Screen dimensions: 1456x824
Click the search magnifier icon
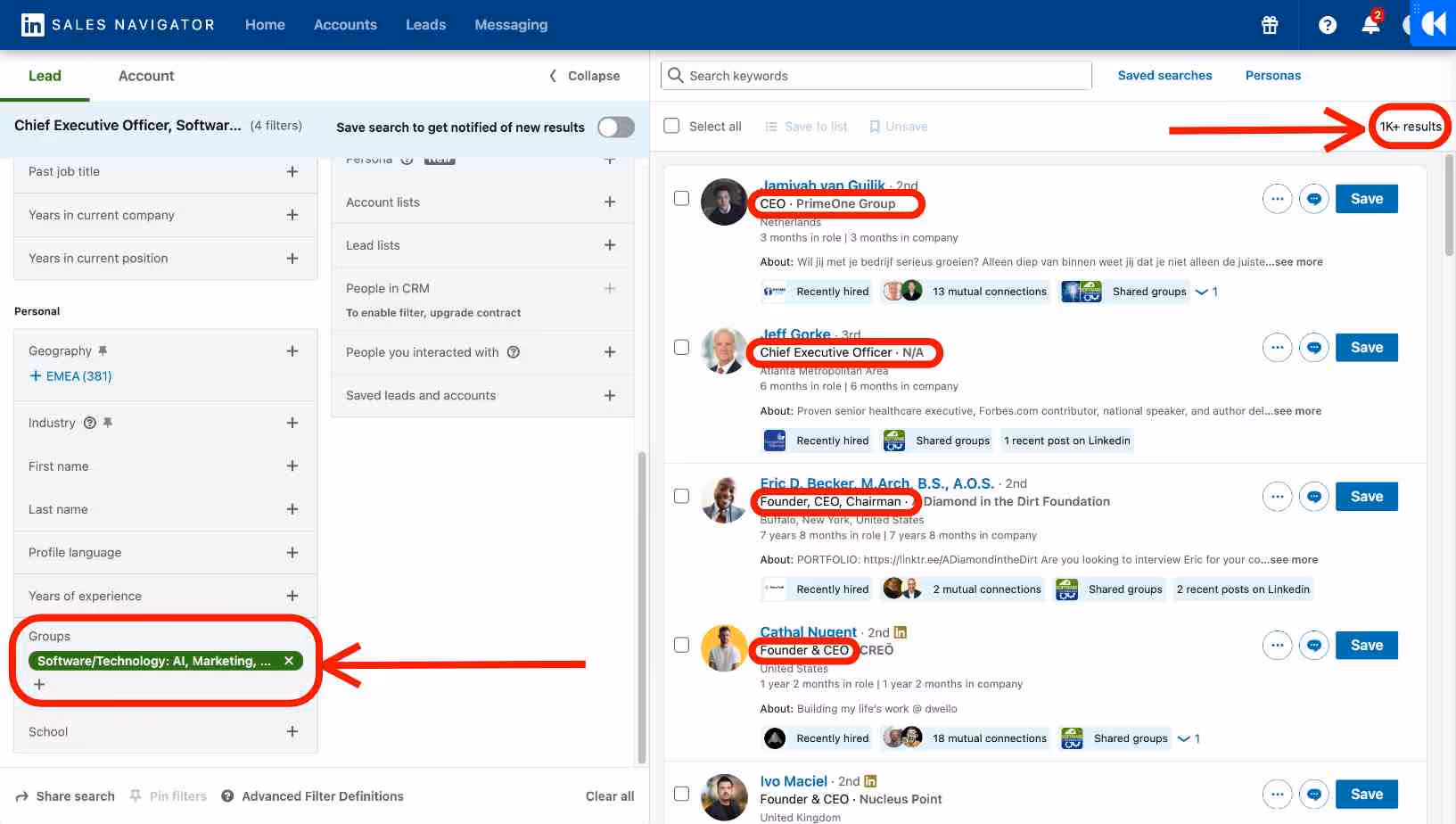pyautogui.click(x=676, y=76)
